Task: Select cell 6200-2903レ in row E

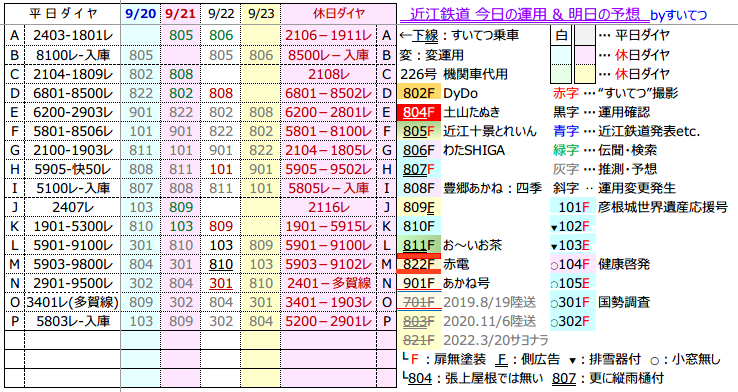Action: tap(73, 112)
